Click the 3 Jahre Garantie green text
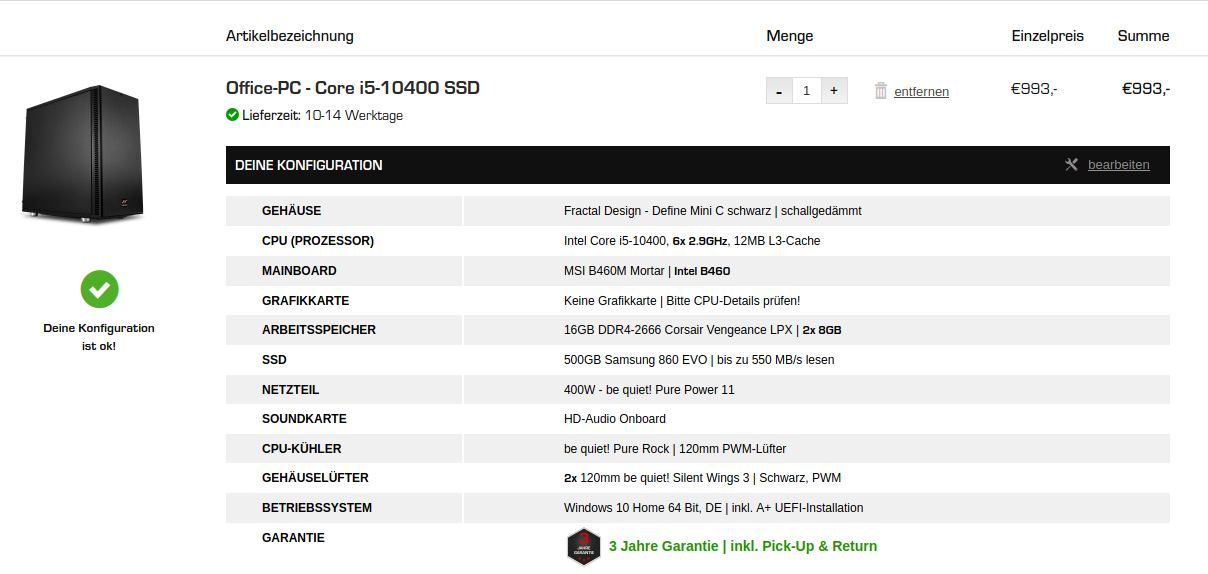The height and width of the screenshot is (574, 1208). tap(742, 546)
